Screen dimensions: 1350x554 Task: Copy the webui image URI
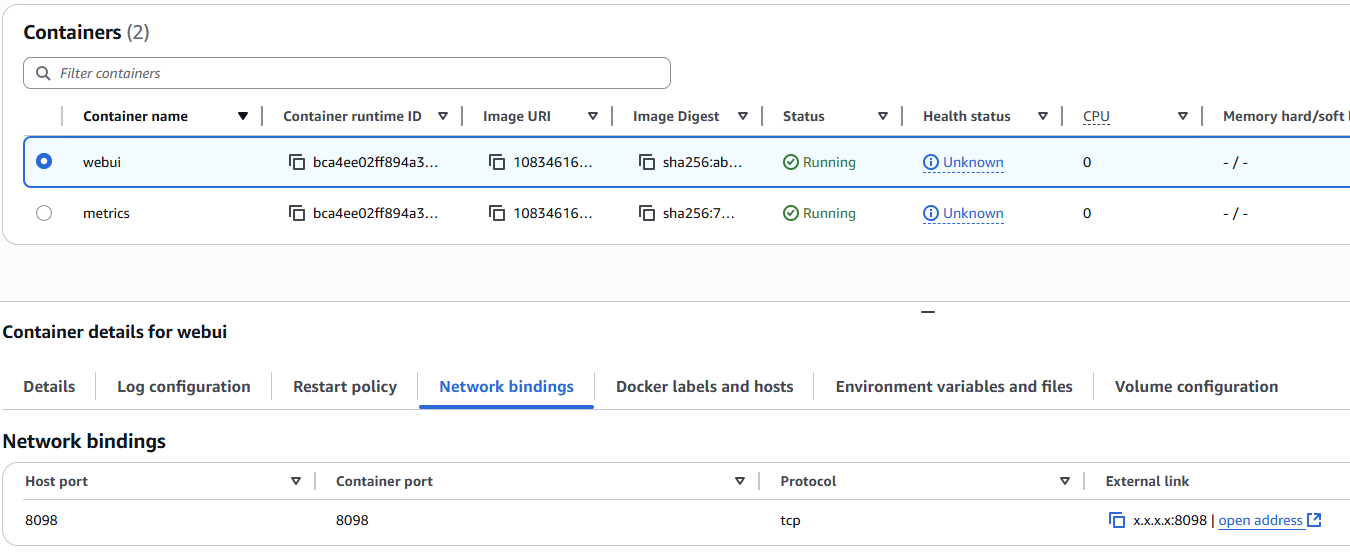497,162
